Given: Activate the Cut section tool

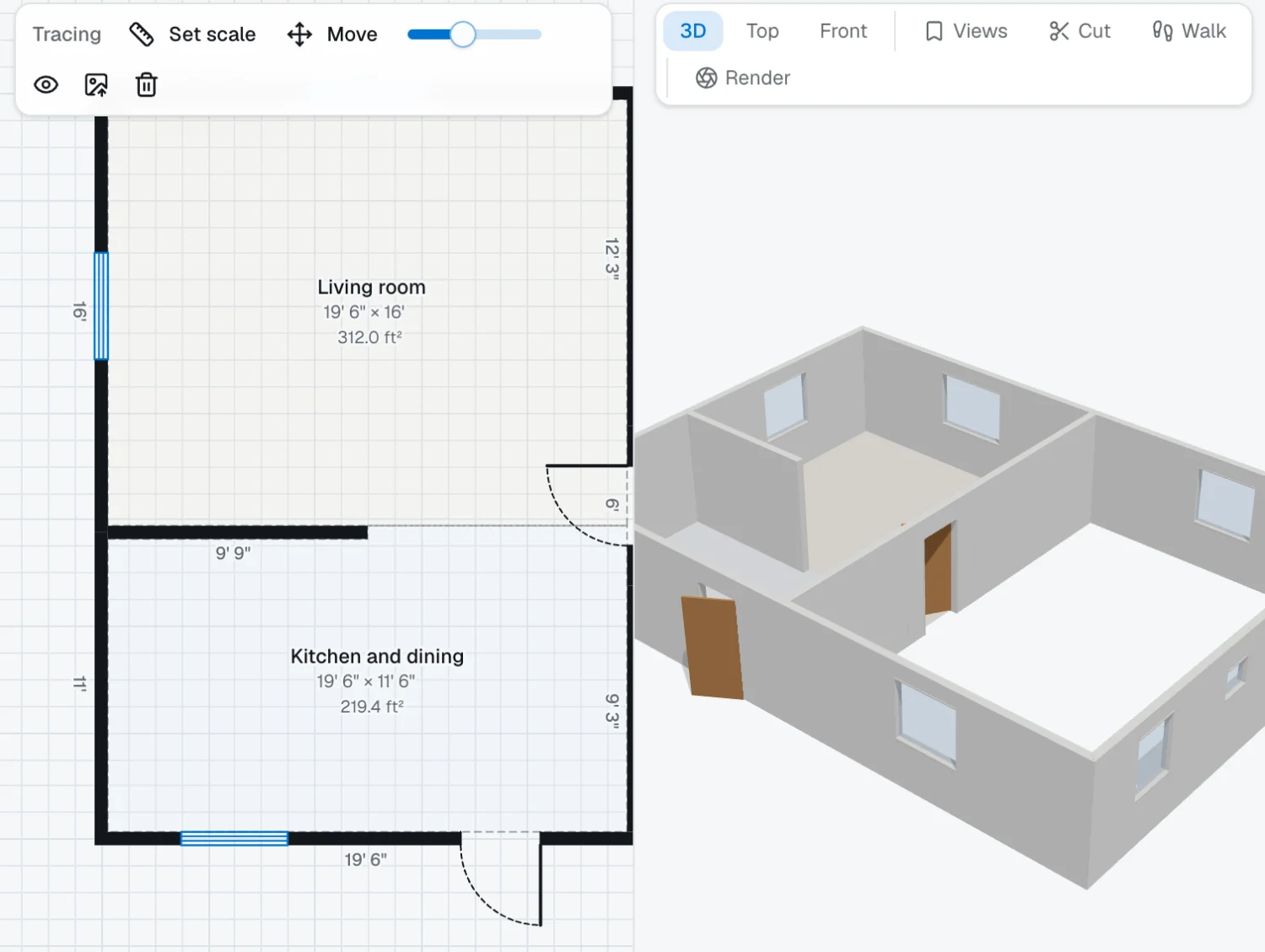Looking at the screenshot, I should (1079, 31).
